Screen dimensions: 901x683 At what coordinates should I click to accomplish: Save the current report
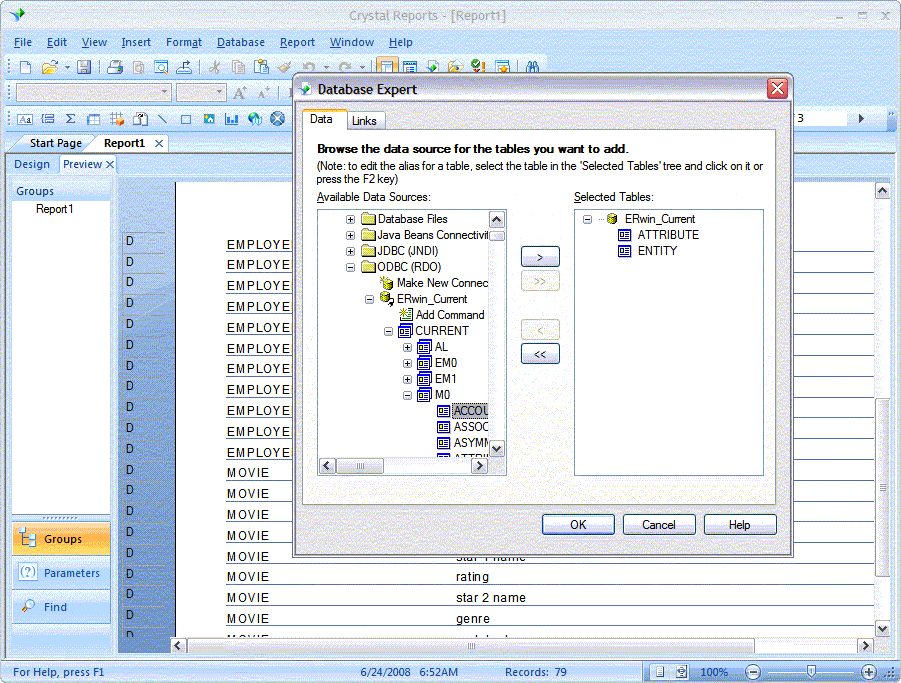coord(85,66)
